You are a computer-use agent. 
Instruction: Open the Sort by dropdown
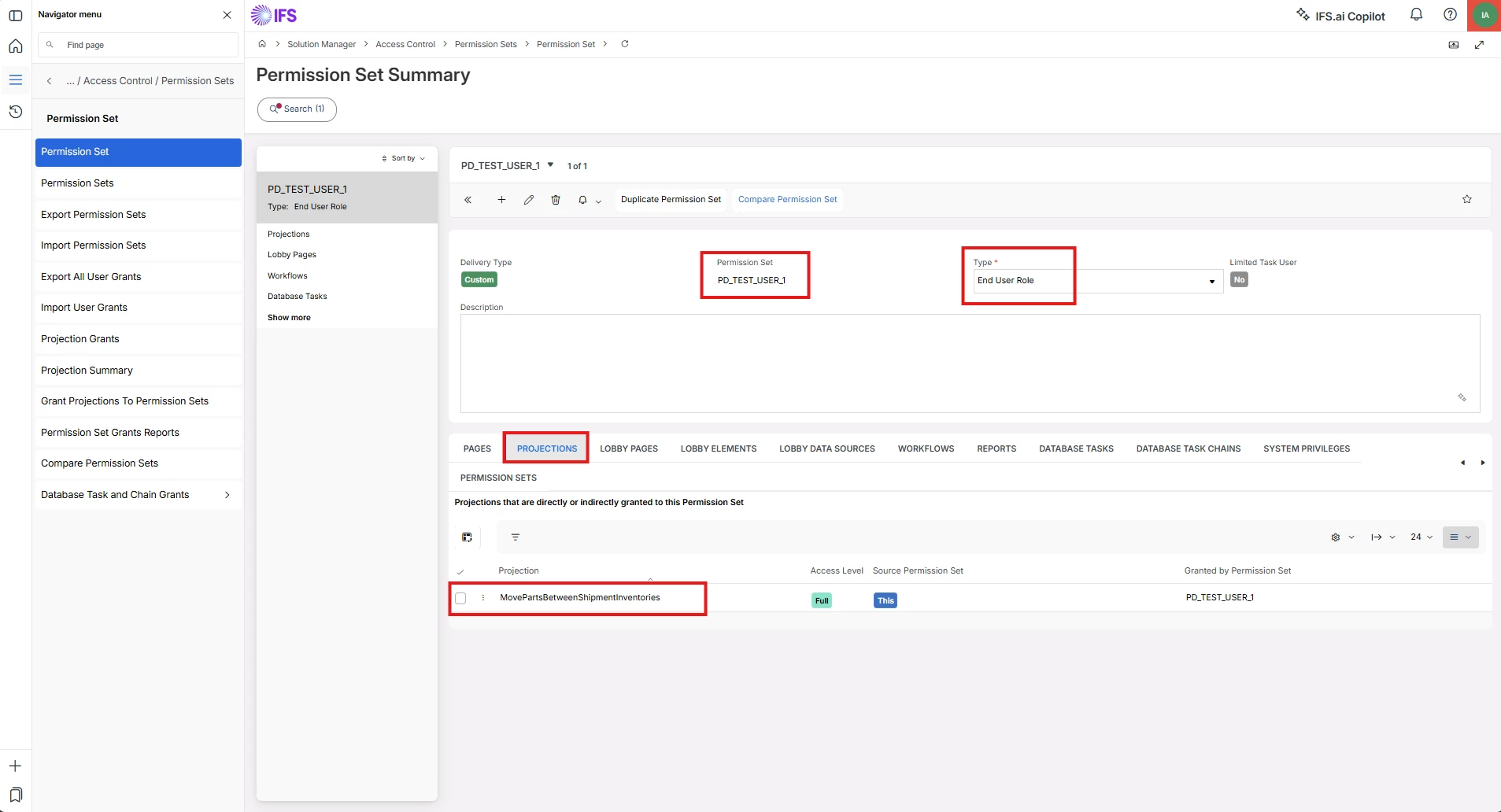[x=404, y=158]
